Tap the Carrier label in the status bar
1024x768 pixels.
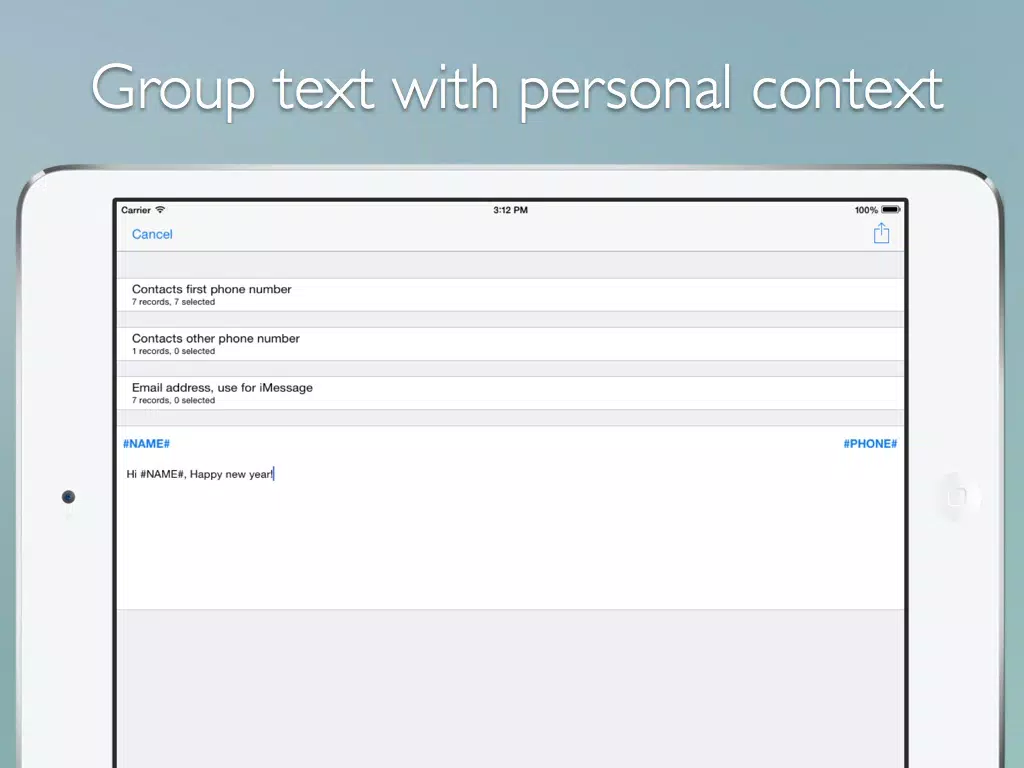pos(136,210)
